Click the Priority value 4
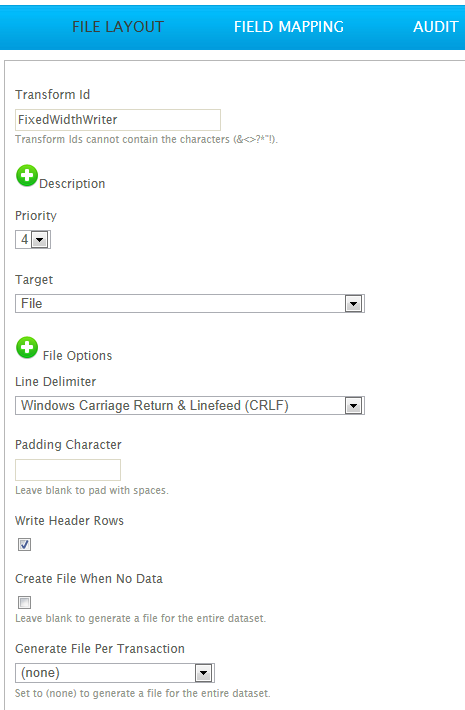This screenshot has height=710, width=465. pyautogui.click(x=25, y=239)
